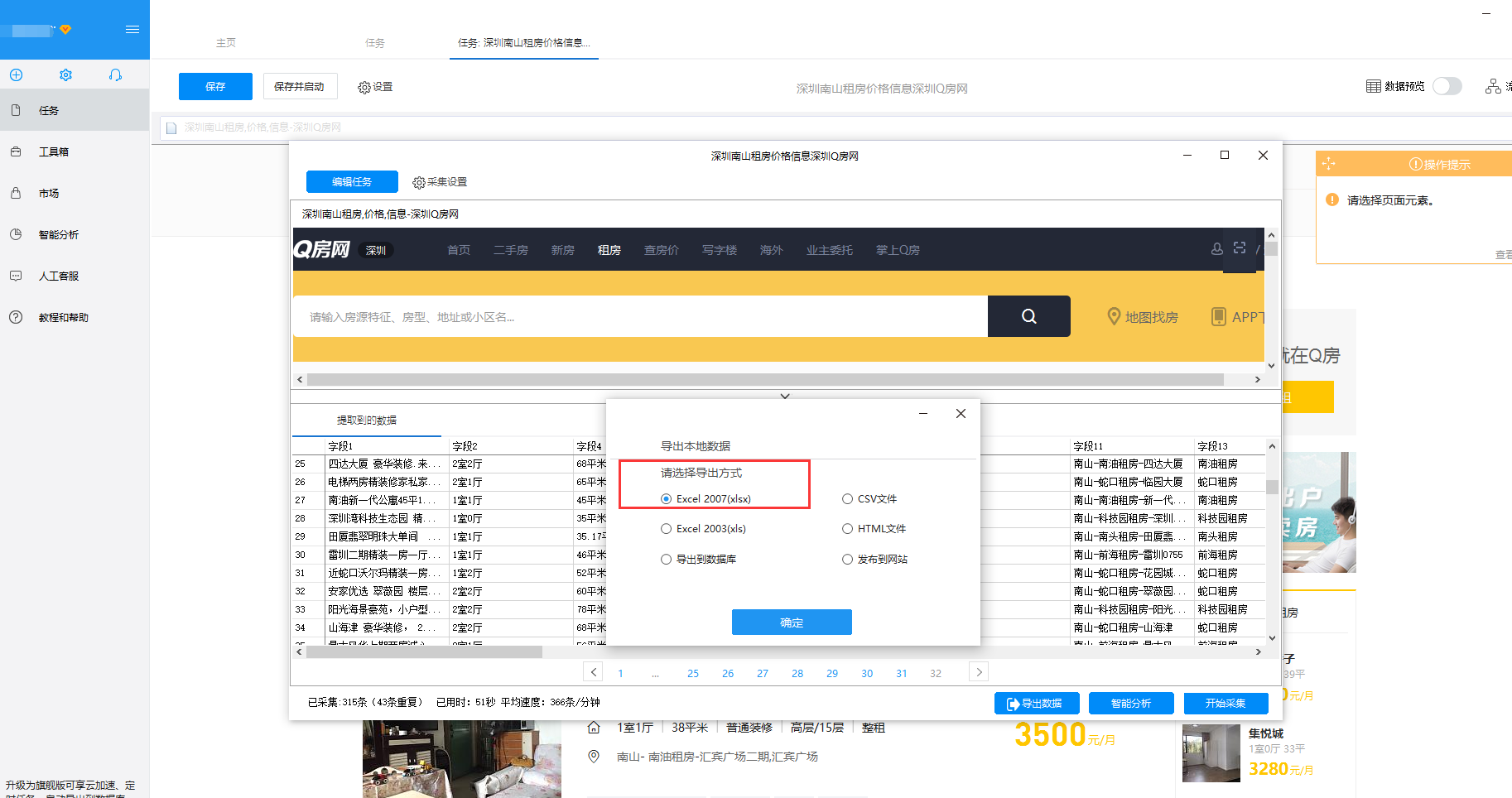Click the 地图找房 map pin icon

[1114, 316]
